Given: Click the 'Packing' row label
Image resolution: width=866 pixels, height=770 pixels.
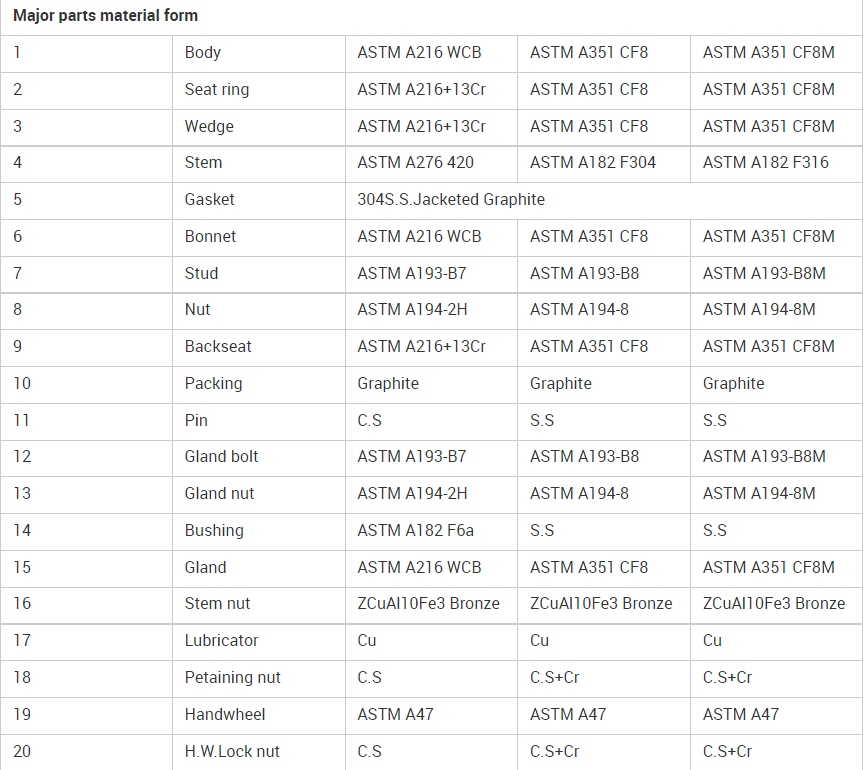Looking at the screenshot, I should point(213,383).
